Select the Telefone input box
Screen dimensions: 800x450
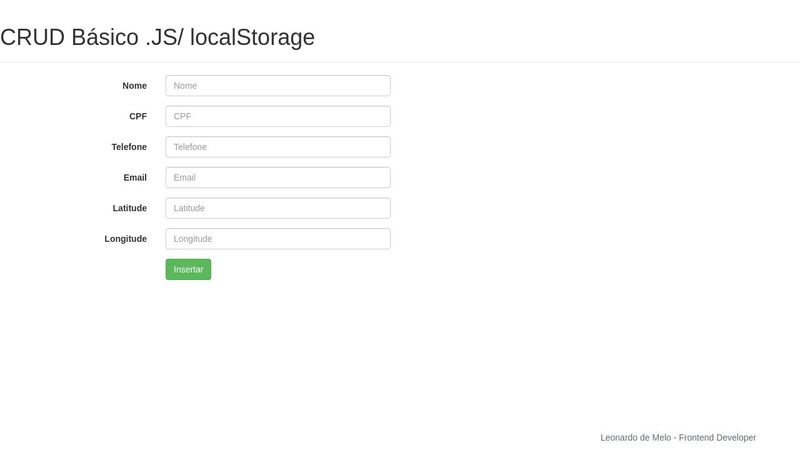tap(278, 147)
